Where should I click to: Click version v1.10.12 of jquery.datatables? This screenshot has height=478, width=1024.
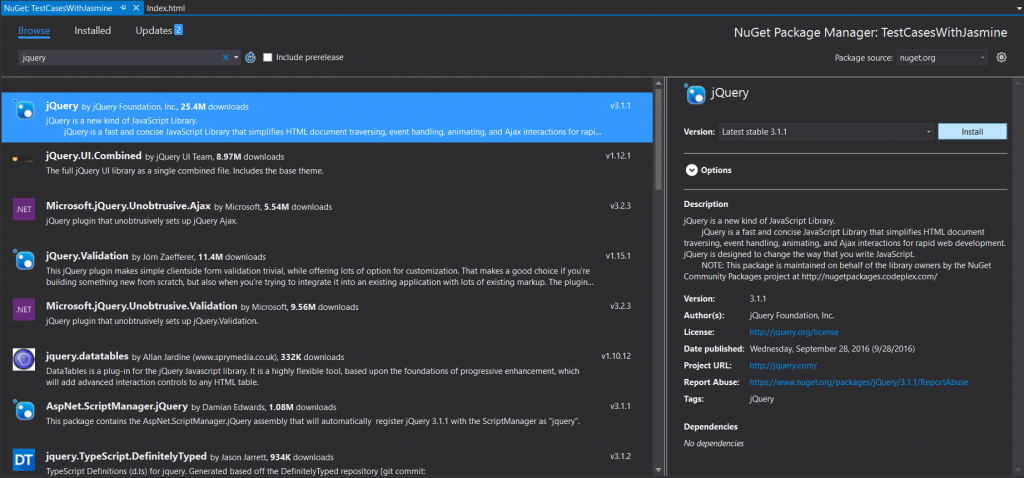point(616,357)
